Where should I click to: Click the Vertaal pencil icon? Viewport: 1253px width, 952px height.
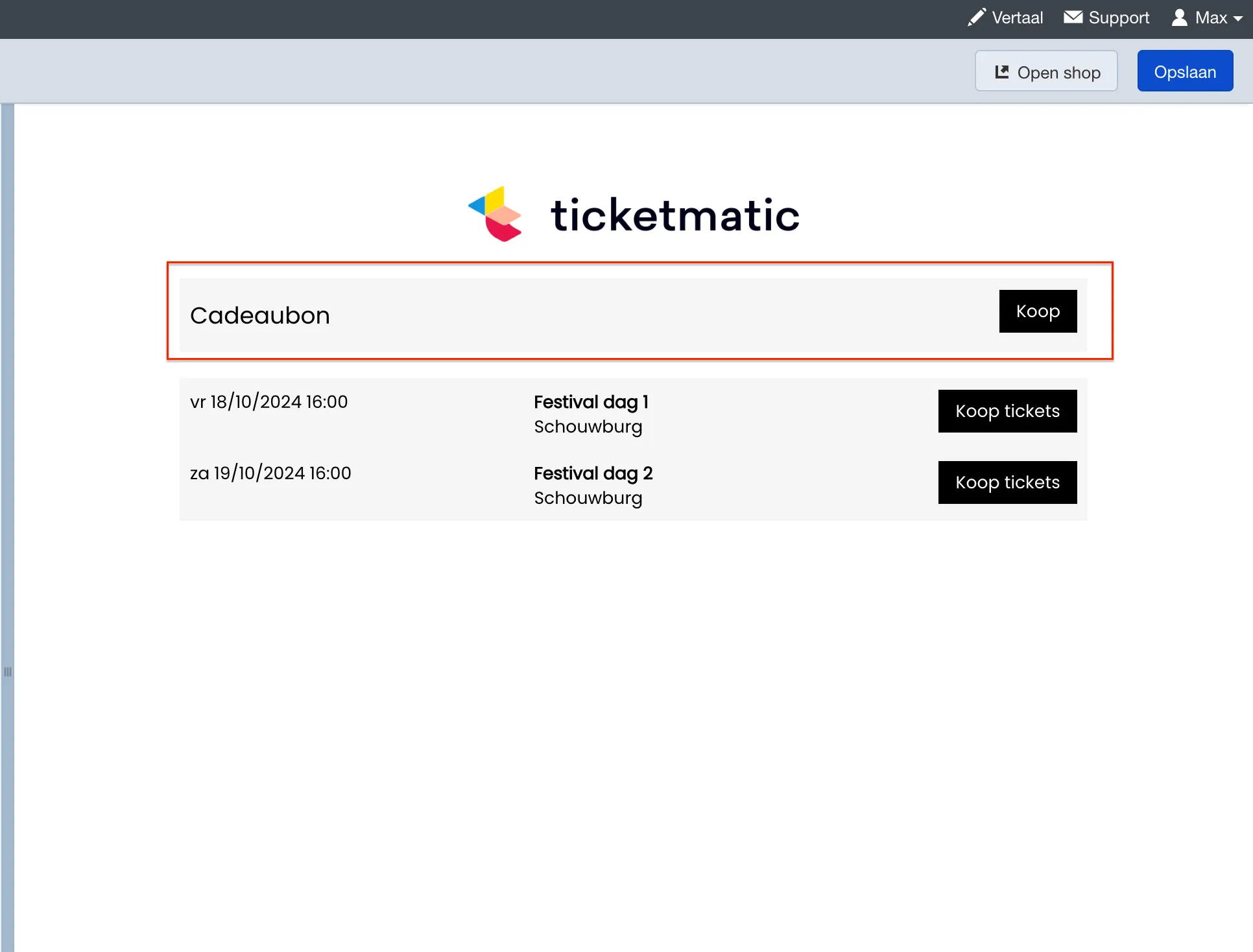977,18
